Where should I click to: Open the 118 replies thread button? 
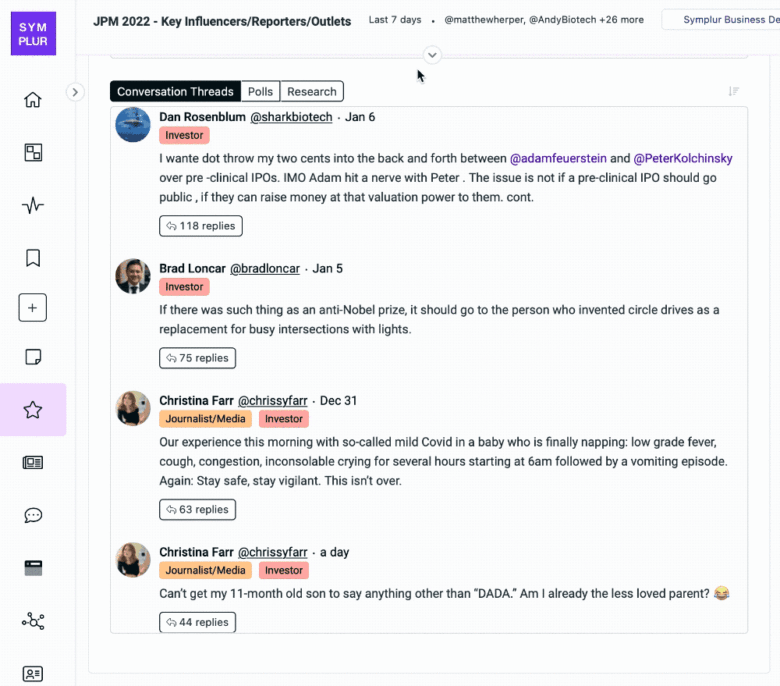point(201,226)
